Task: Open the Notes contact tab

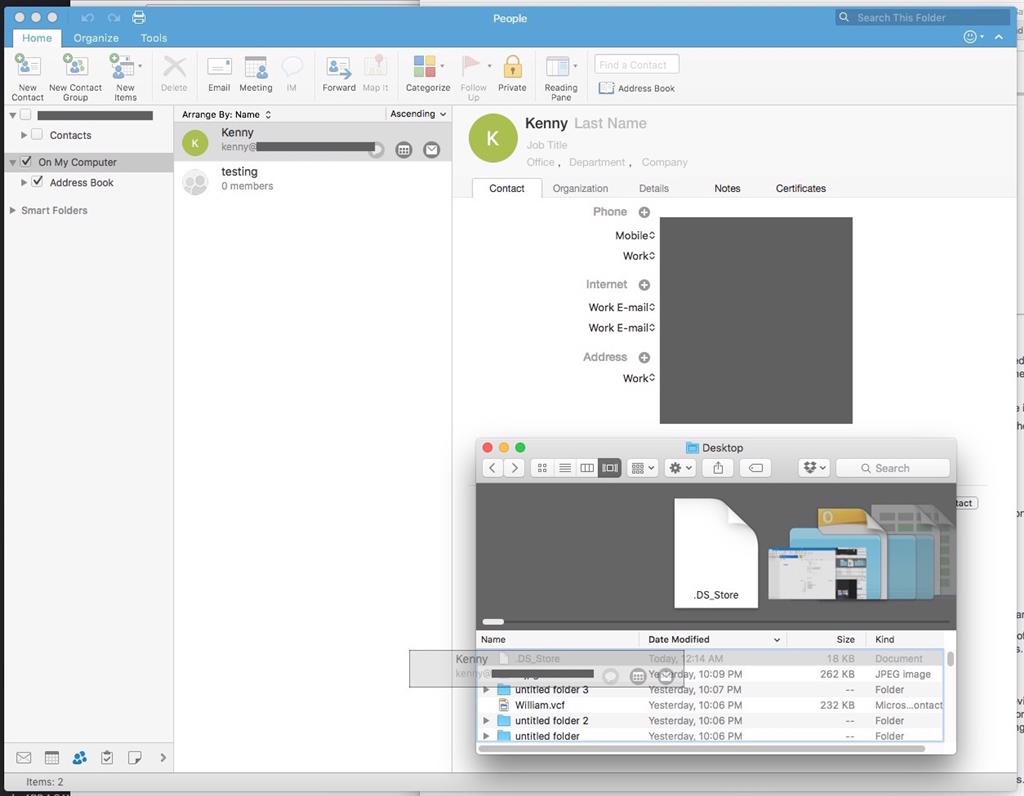Action: tap(727, 188)
